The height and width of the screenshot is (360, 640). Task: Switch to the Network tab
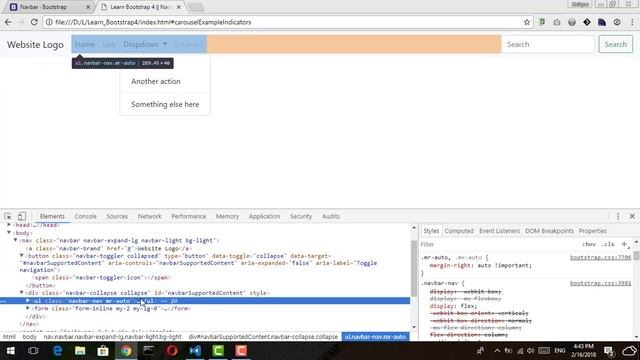150,216
